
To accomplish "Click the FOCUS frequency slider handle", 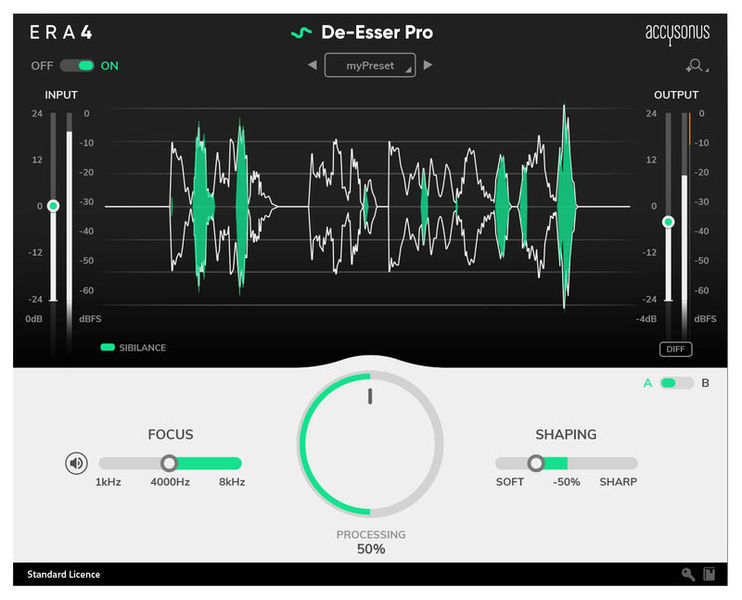I will click(169, 463).
